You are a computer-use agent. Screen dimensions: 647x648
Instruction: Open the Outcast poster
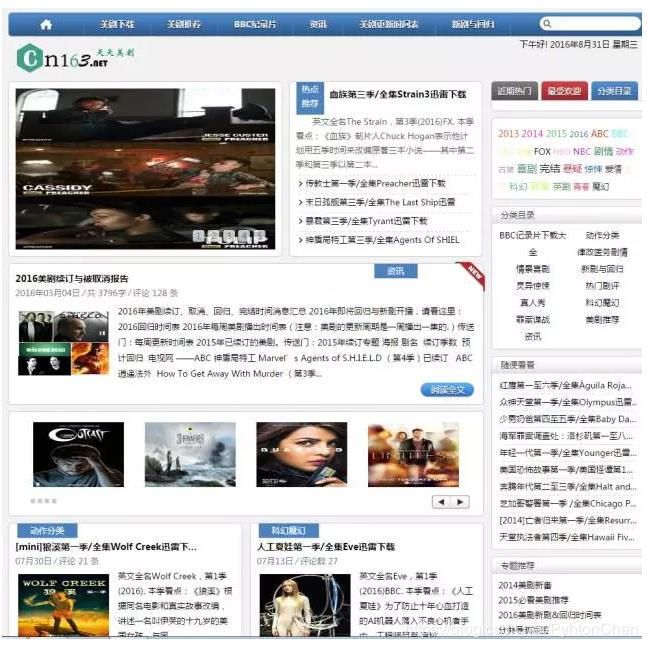[x=78, y=455]
